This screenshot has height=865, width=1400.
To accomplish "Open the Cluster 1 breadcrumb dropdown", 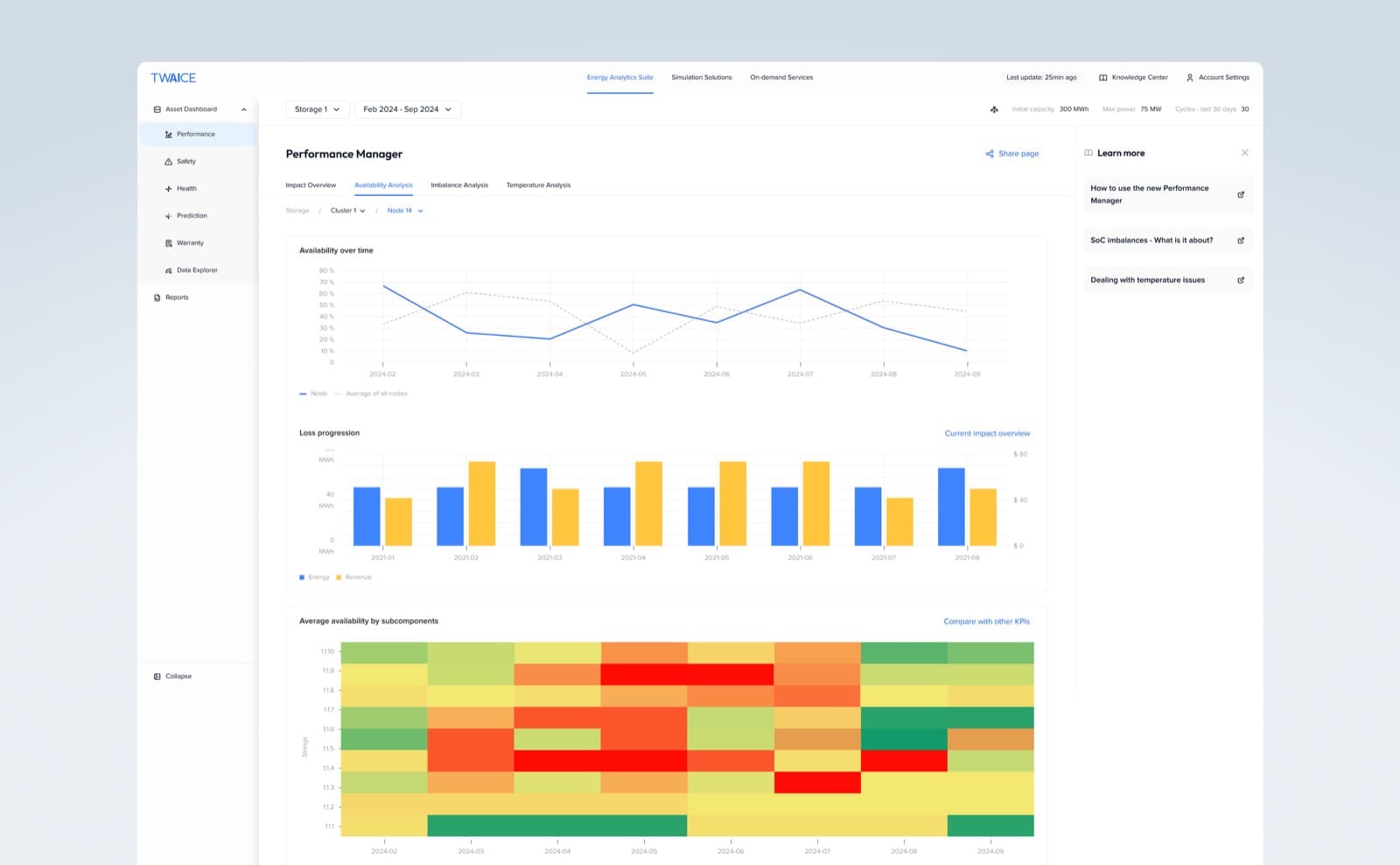I will 347,211.
